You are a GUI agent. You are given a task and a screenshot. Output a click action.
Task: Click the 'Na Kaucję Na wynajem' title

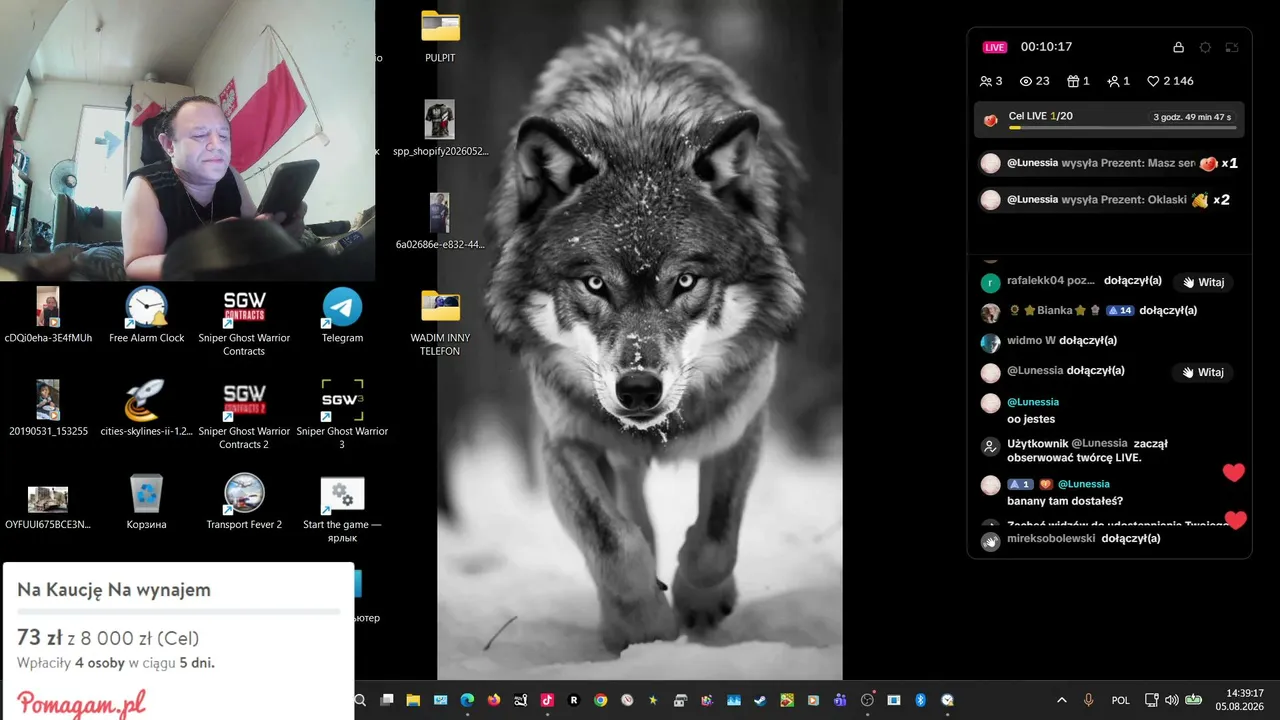tap(114, 590)
